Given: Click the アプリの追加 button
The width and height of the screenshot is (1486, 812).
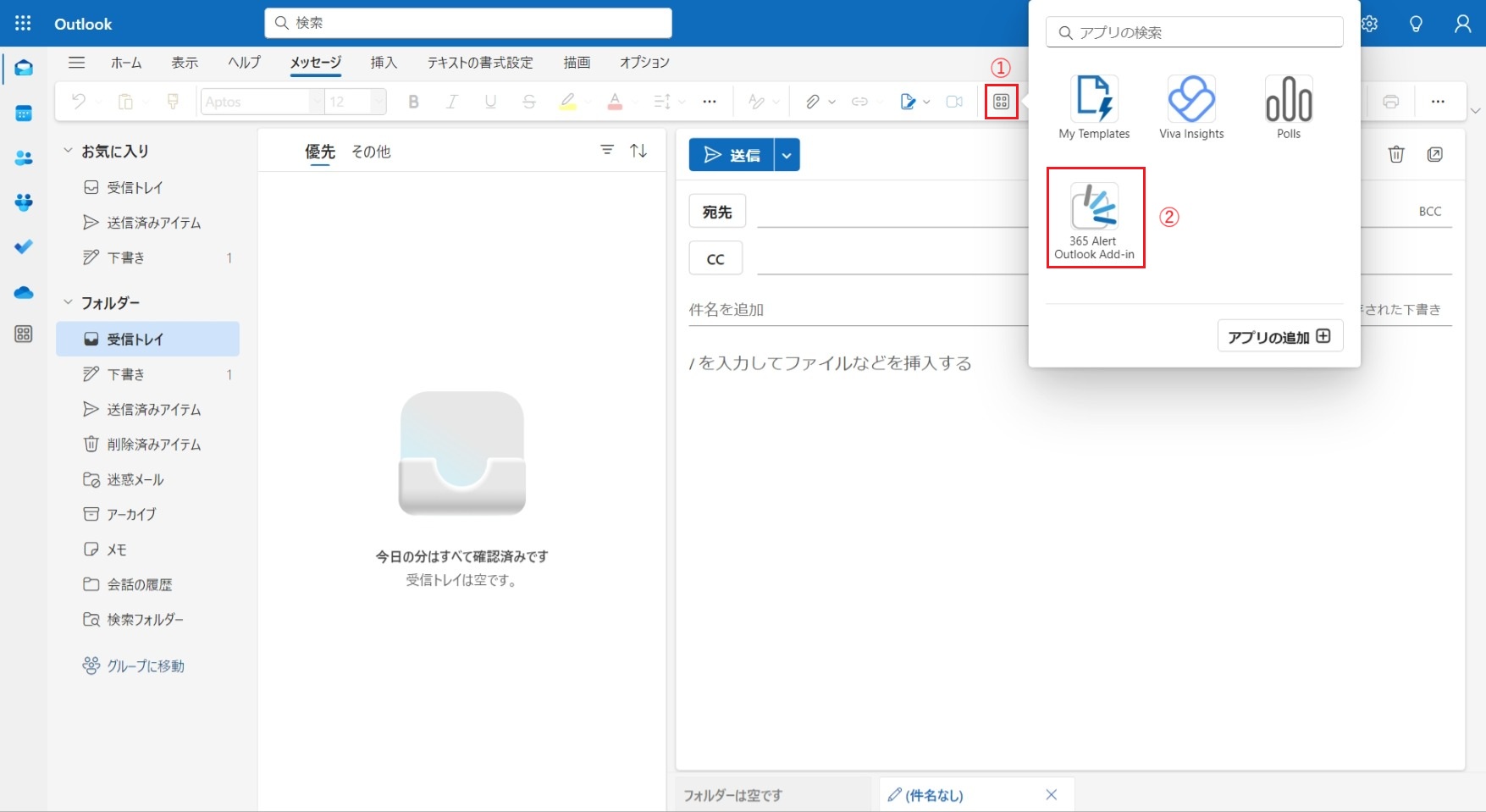Looking at the screenshot, I should point(1279,336).
